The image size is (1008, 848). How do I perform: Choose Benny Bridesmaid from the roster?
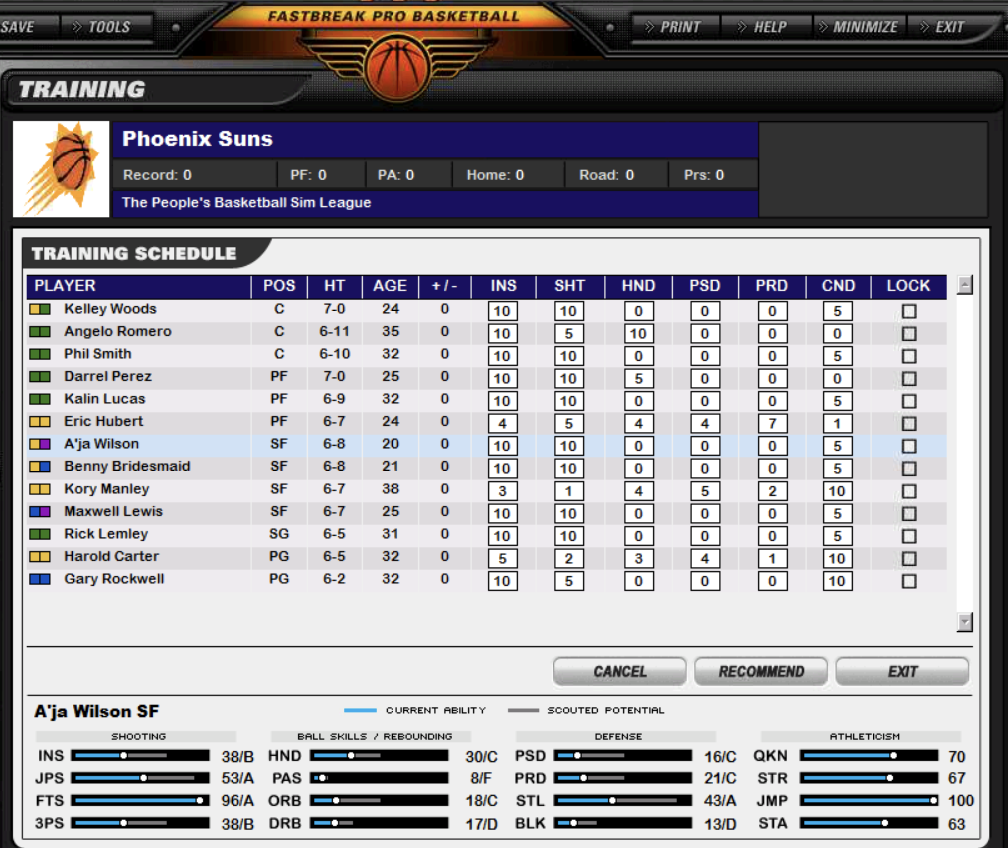pyautogui.click(x=127, y=467)
